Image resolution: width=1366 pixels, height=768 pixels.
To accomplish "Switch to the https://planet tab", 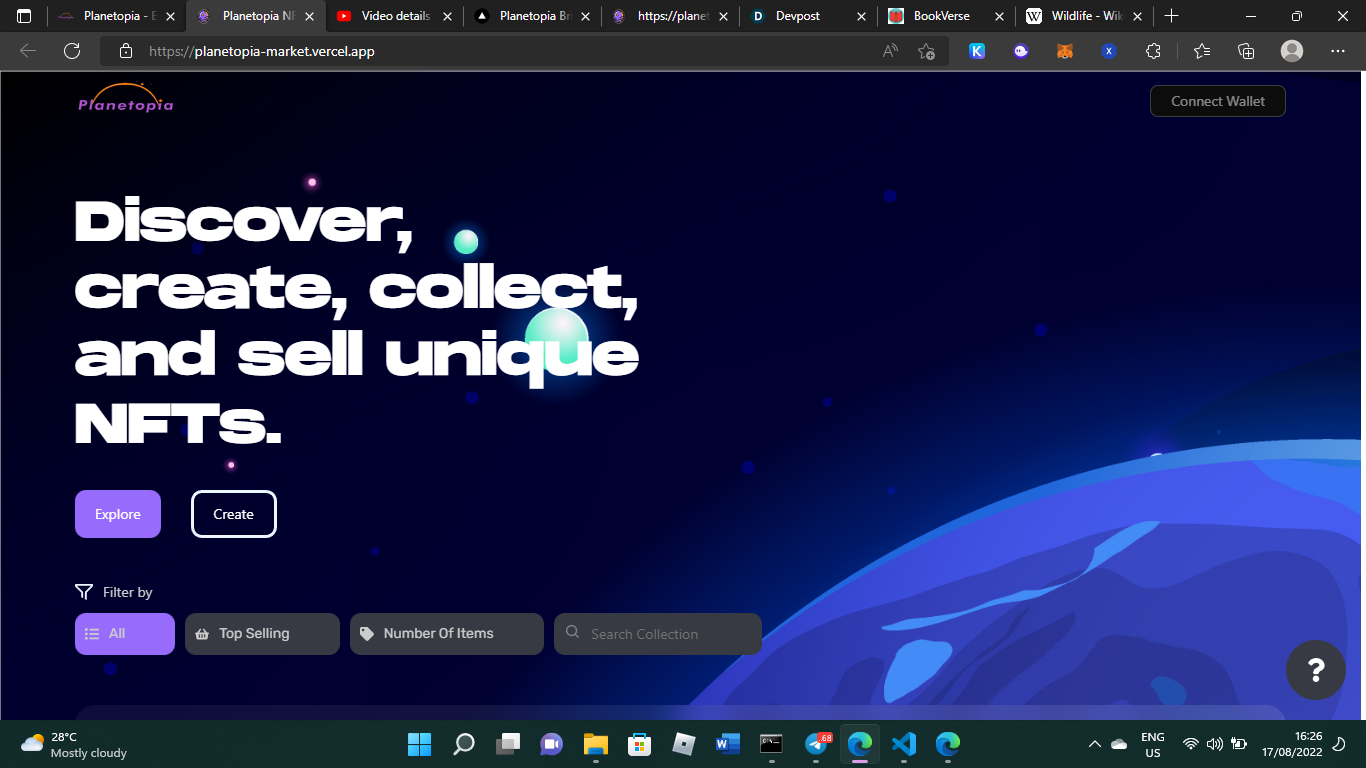I will [670, 16].
